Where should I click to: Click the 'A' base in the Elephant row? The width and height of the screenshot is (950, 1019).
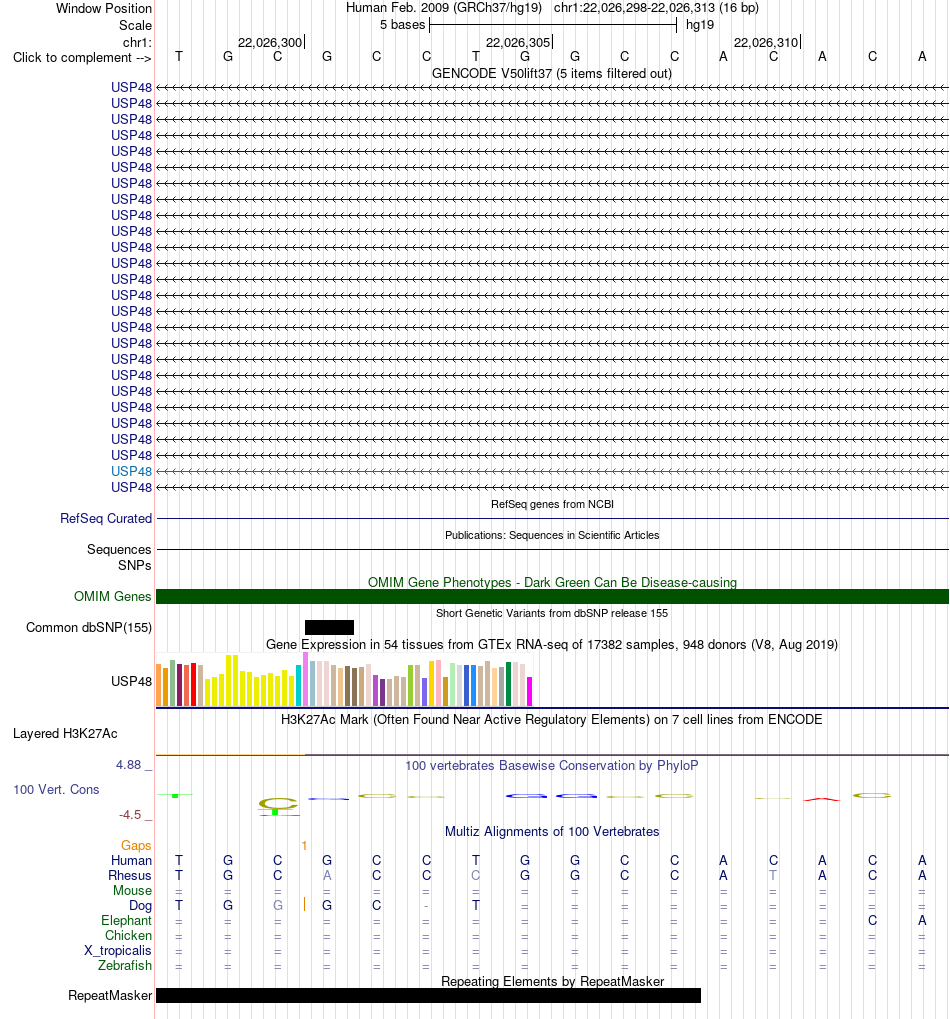921,920
